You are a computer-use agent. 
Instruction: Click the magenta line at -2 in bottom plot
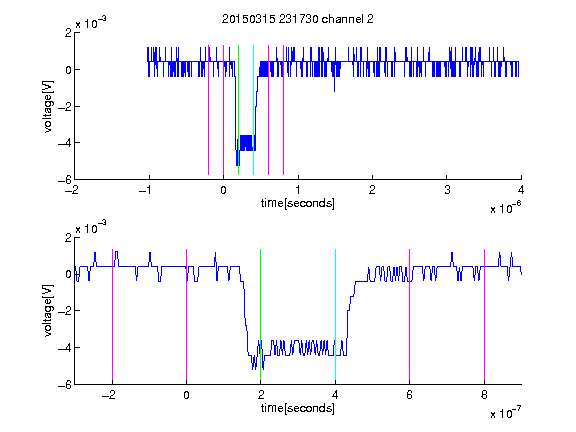112,315
